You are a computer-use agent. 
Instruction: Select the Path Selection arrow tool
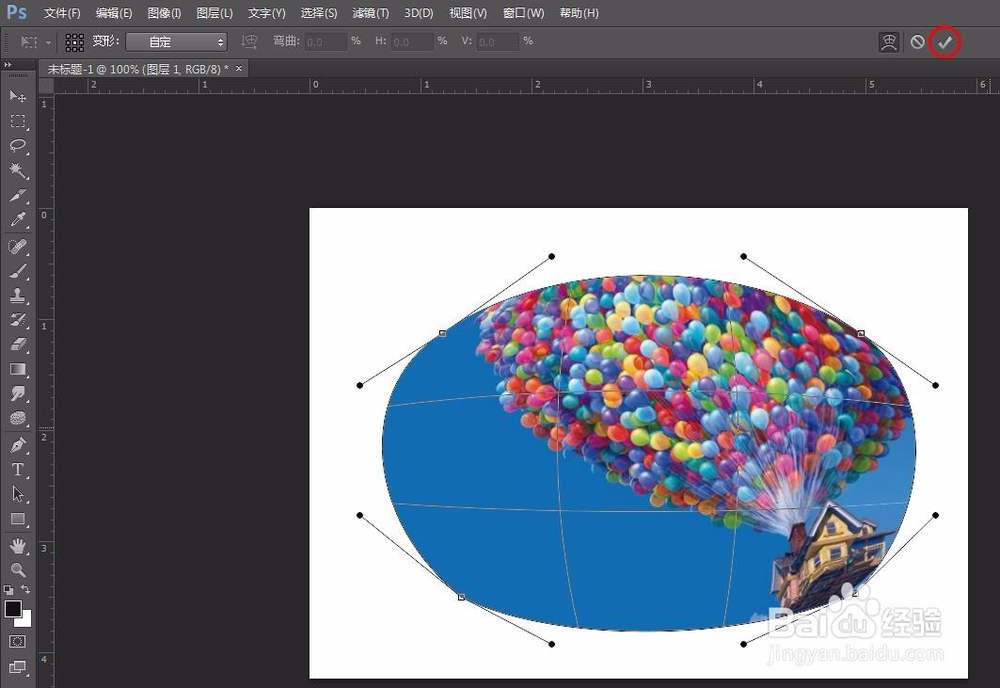coord(17,494)
